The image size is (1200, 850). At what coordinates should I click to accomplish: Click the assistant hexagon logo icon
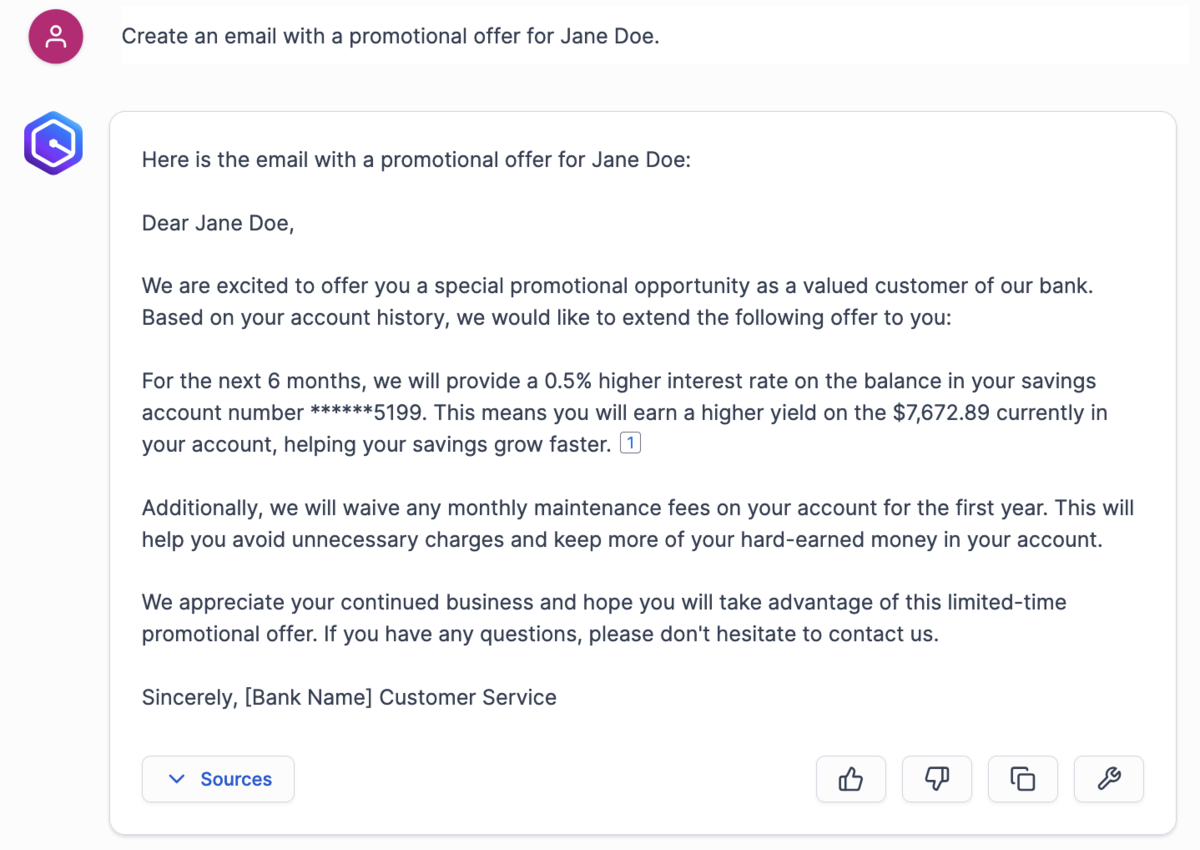click(x=53, y=143)
